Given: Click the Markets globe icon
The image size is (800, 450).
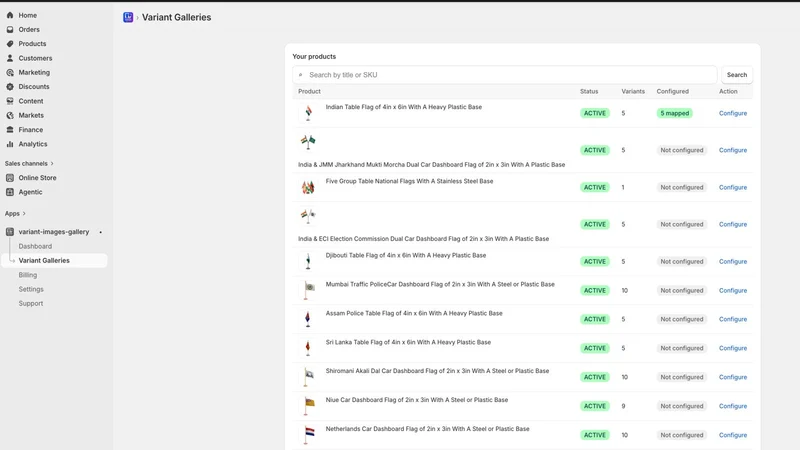Looking at the screenshot, I should [x=10, y=115].
